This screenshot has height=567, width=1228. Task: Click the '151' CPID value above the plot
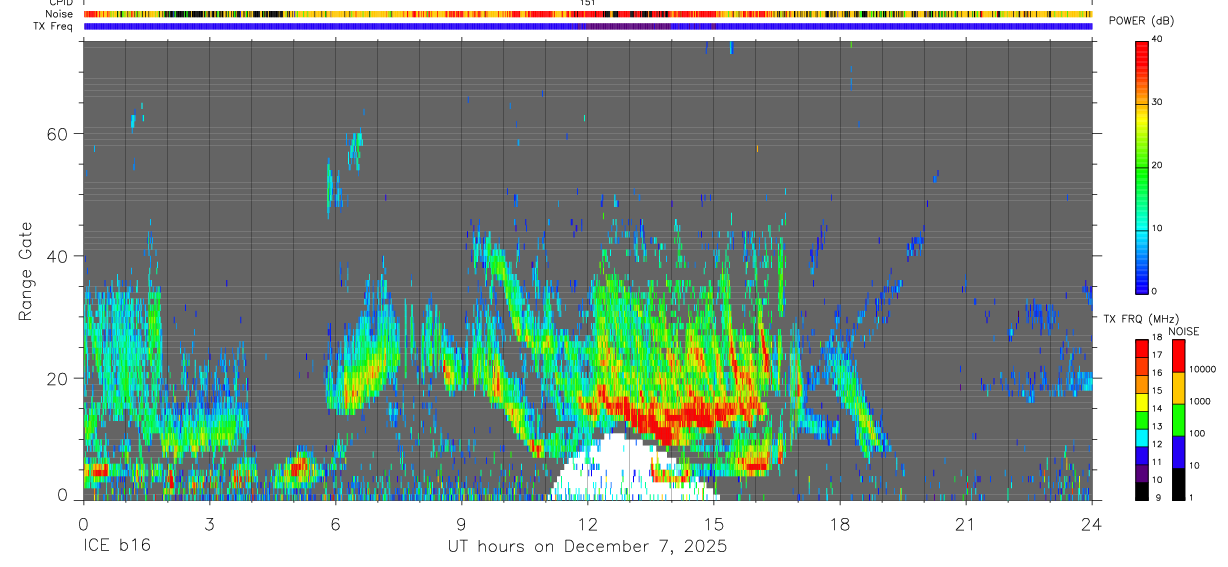(x=588, y=3)
